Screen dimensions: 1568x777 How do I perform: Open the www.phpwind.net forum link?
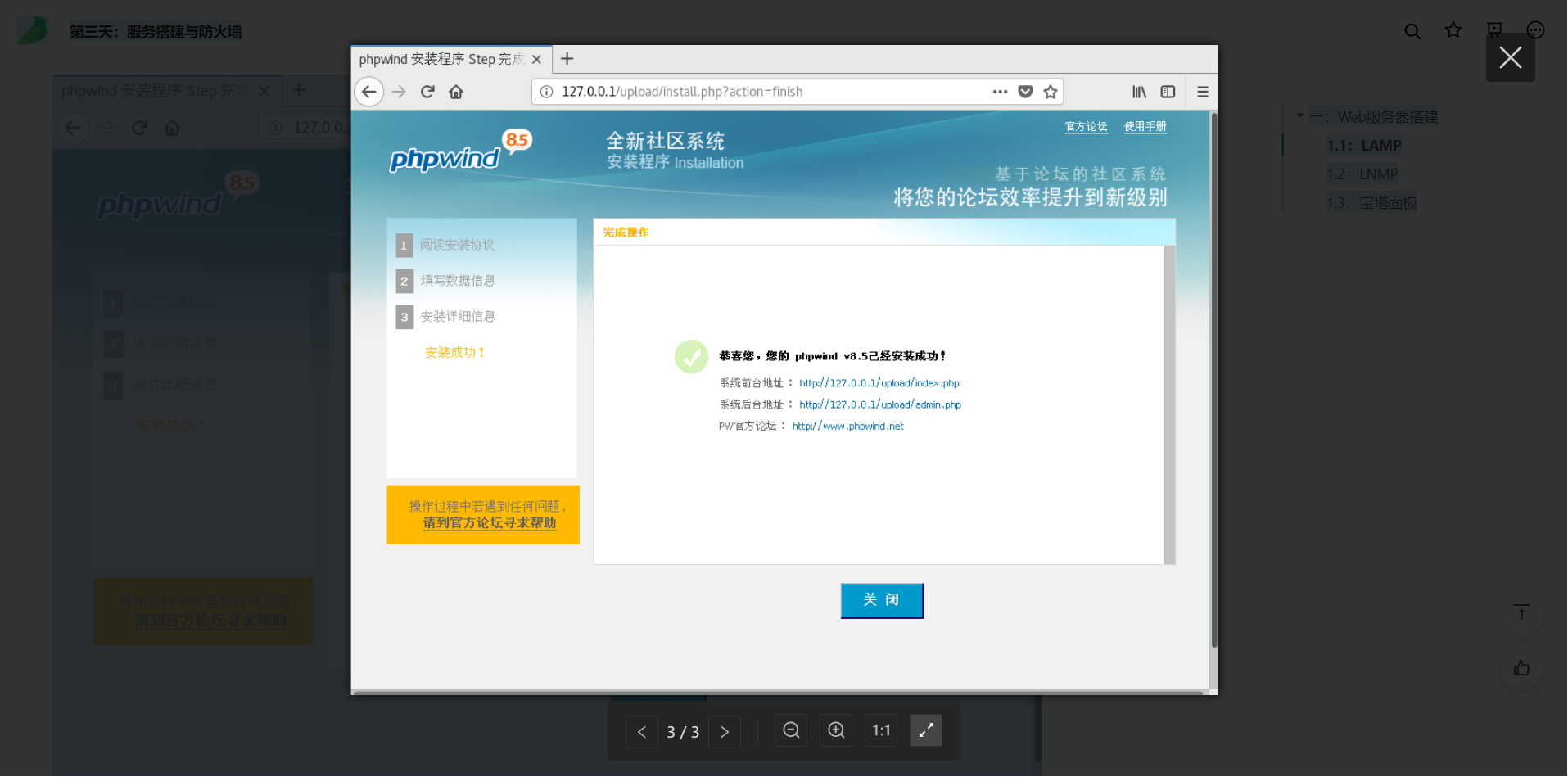pyautogui.click(x=847, y=426)
